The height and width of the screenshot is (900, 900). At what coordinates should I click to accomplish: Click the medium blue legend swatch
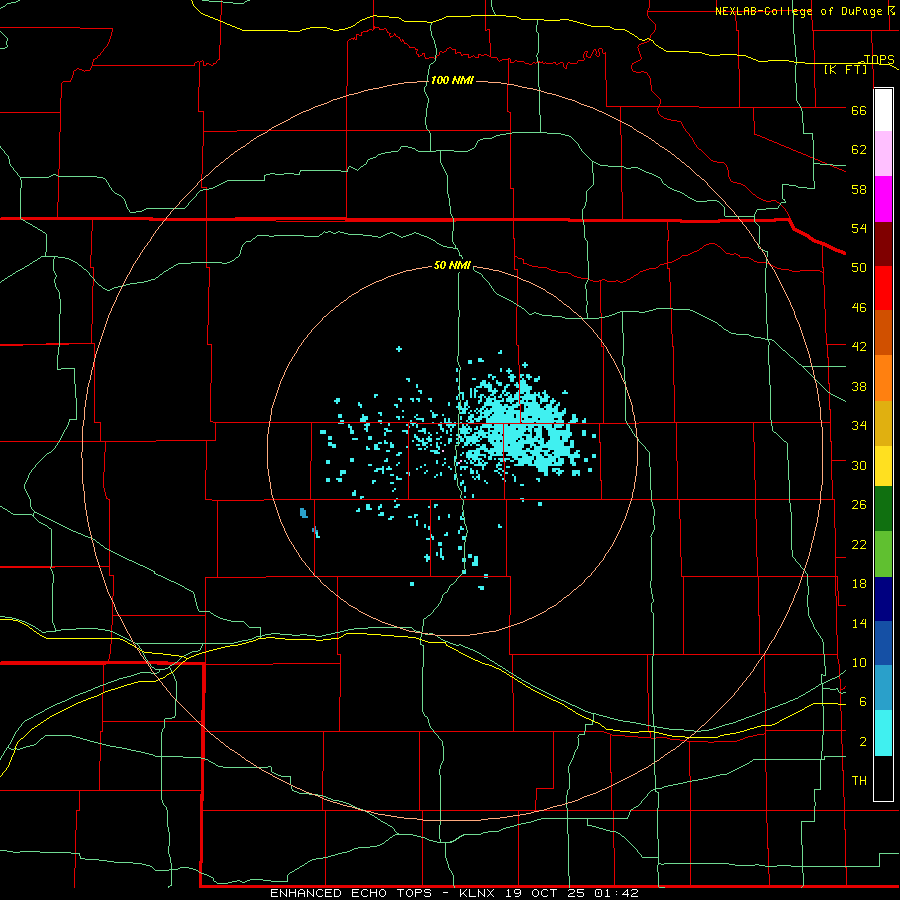coord(883,643)
